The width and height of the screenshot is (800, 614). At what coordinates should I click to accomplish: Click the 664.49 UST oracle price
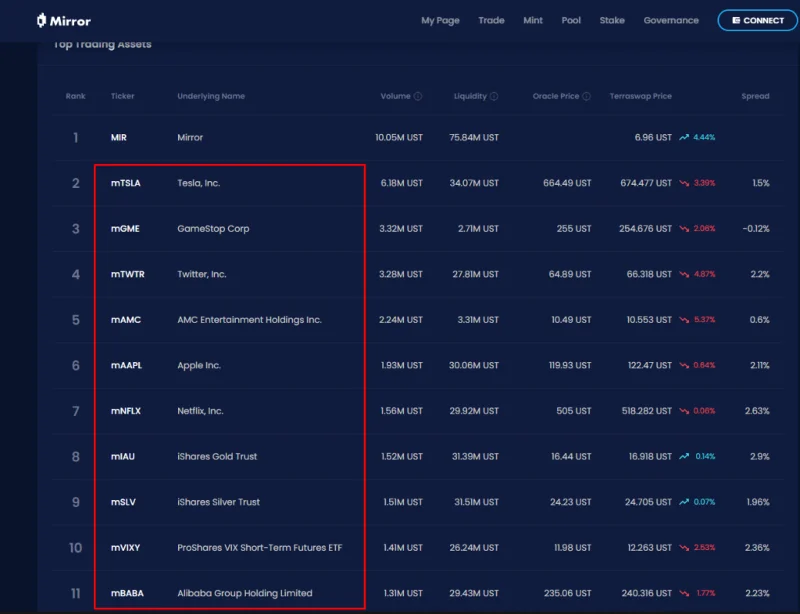(567, 183)
